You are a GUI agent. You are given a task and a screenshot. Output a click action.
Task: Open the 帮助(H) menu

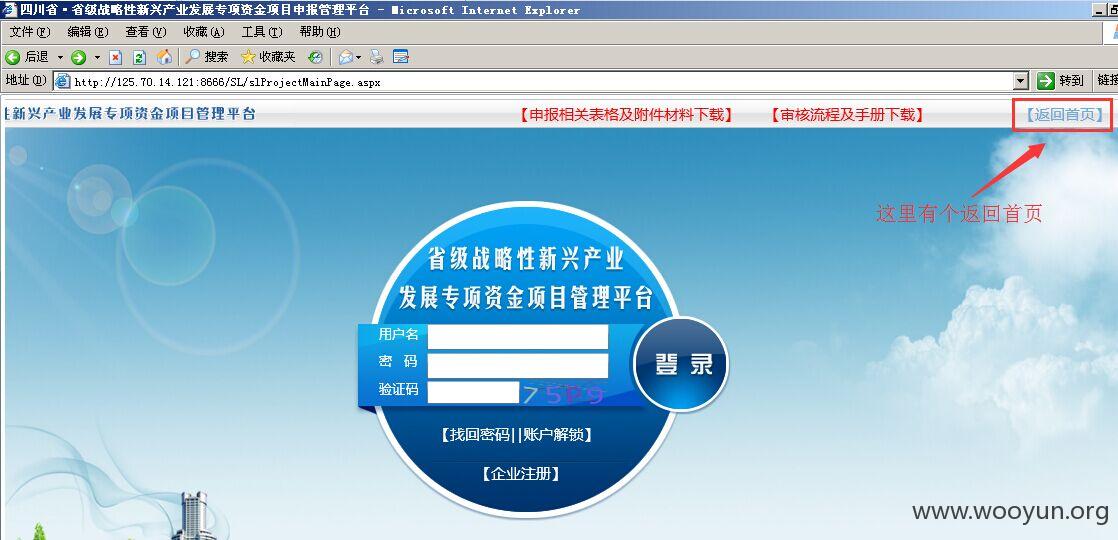point(319,32)
